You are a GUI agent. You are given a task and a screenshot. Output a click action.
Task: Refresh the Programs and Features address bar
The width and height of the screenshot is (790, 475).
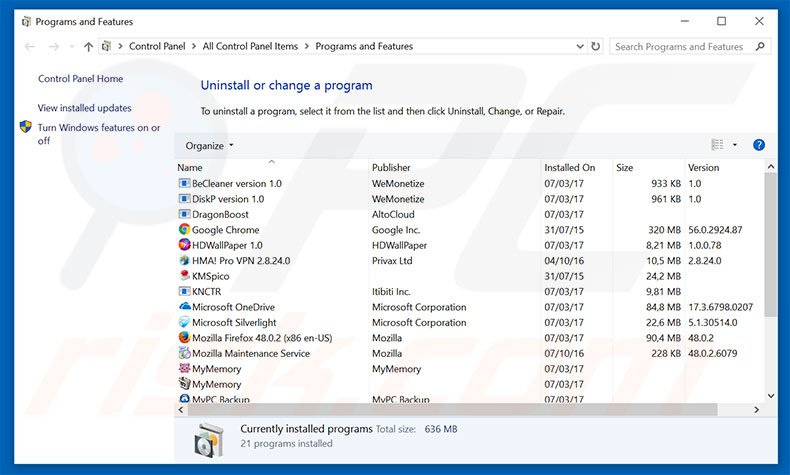pyautogui.click(x=596, y=46)
